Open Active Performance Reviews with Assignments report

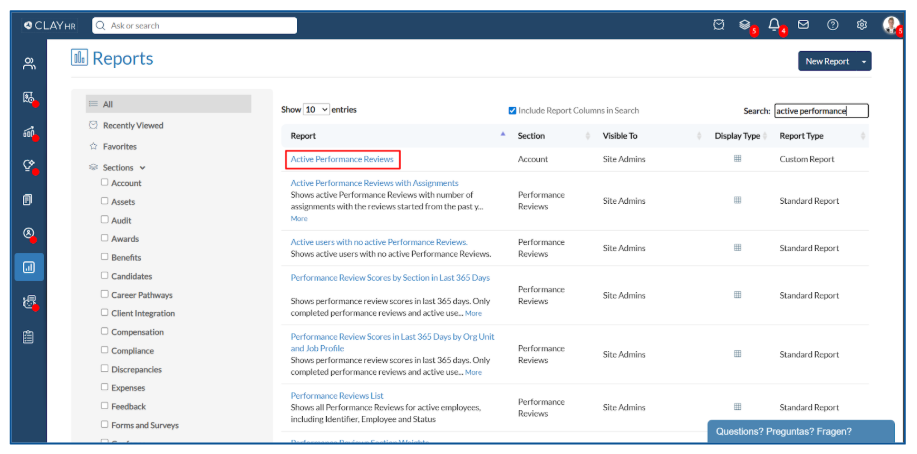coord(374,183)
